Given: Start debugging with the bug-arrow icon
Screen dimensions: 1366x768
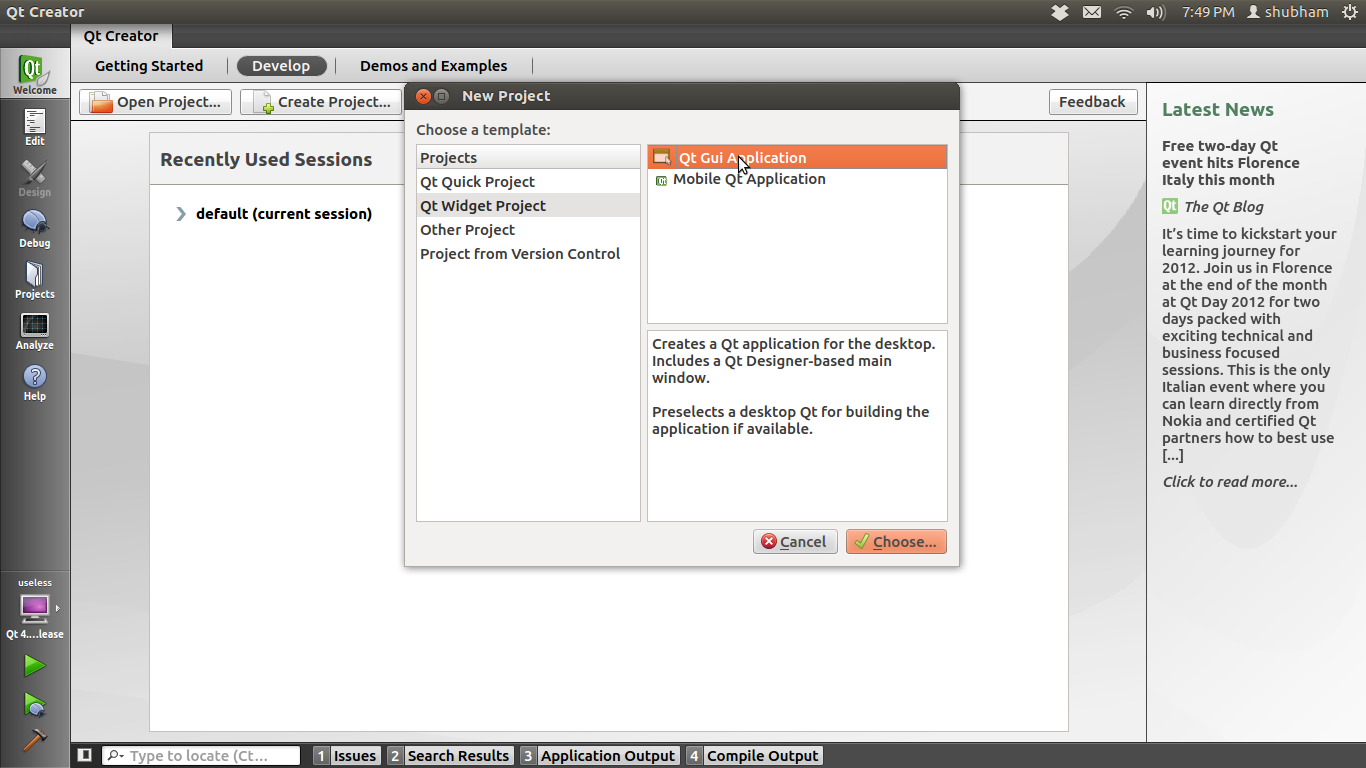Looking at the screenshot, I should point(34,704).
